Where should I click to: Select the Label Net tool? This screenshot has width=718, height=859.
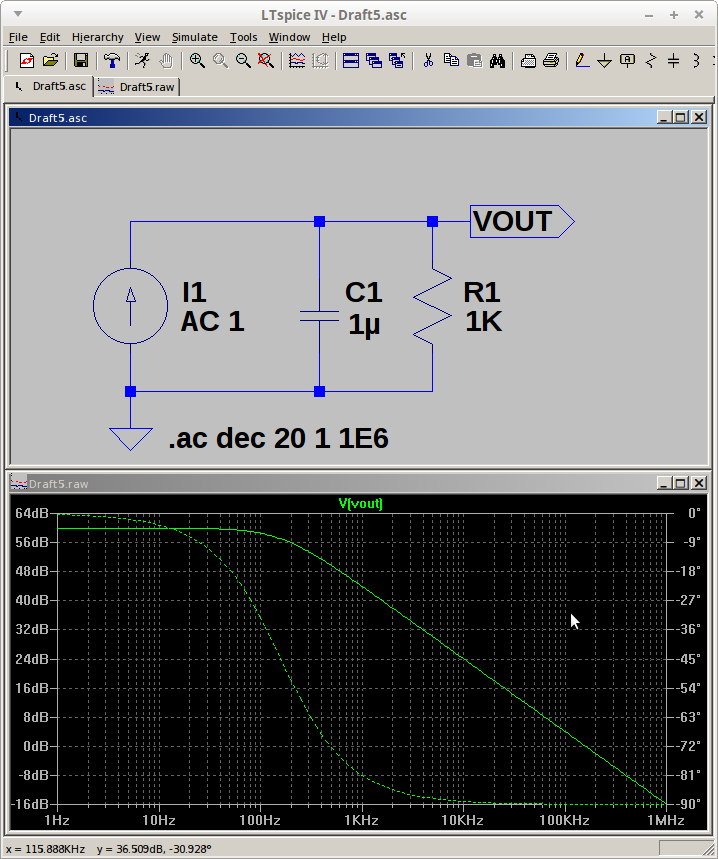[628, 60]
